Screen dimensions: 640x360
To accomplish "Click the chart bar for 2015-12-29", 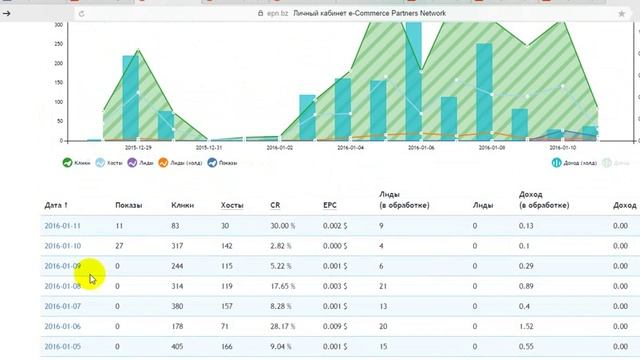I will 131,98.
